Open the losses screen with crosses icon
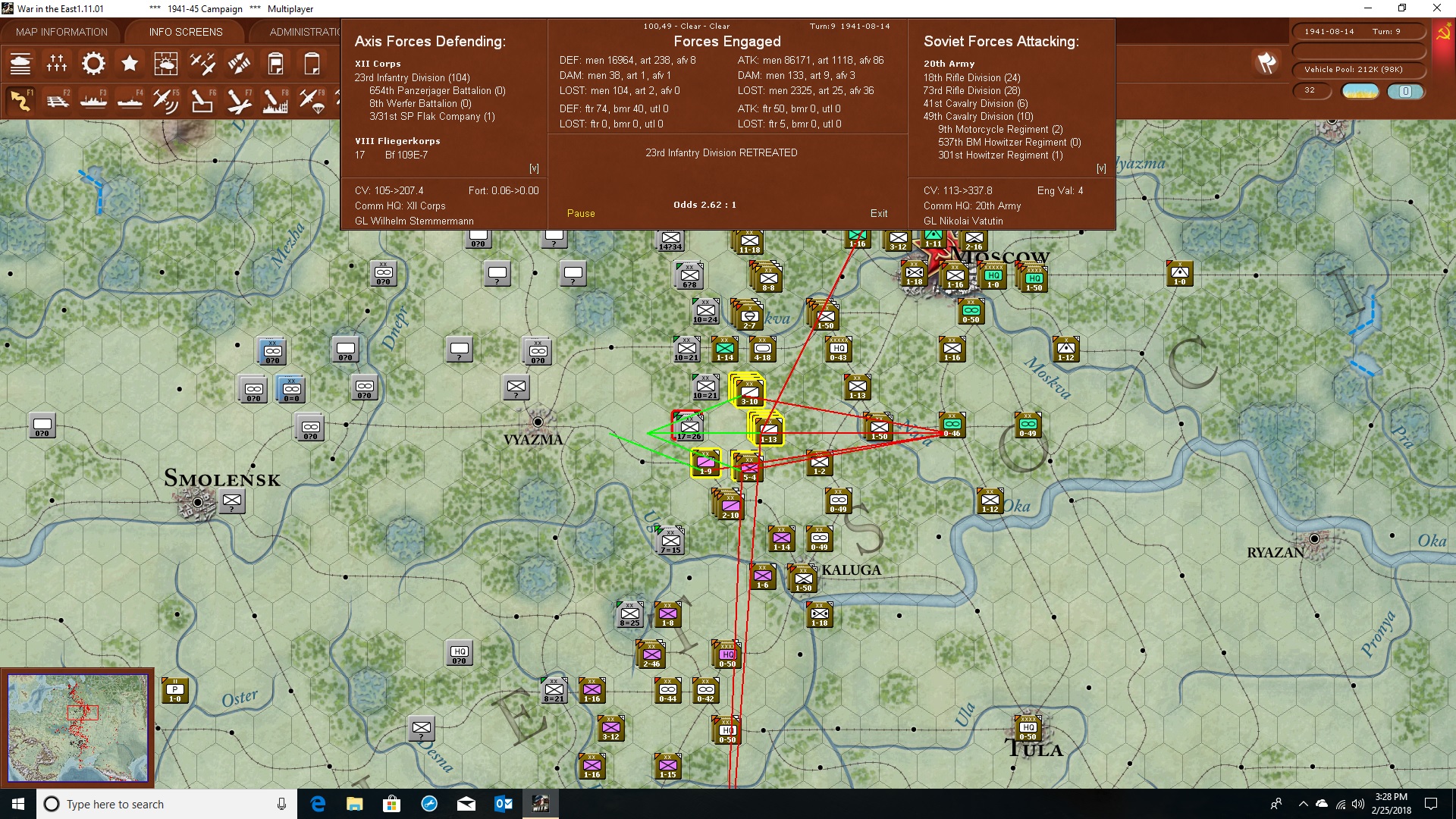Image resolution: width=1456 pixels, height=819 pixels. (x=57, y=64)
